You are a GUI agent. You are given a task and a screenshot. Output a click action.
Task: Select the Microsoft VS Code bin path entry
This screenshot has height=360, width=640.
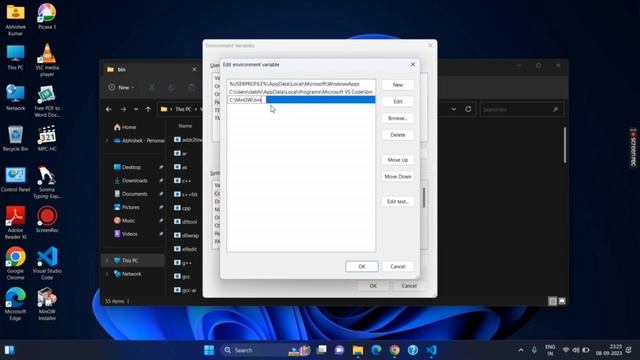[301, 92]
